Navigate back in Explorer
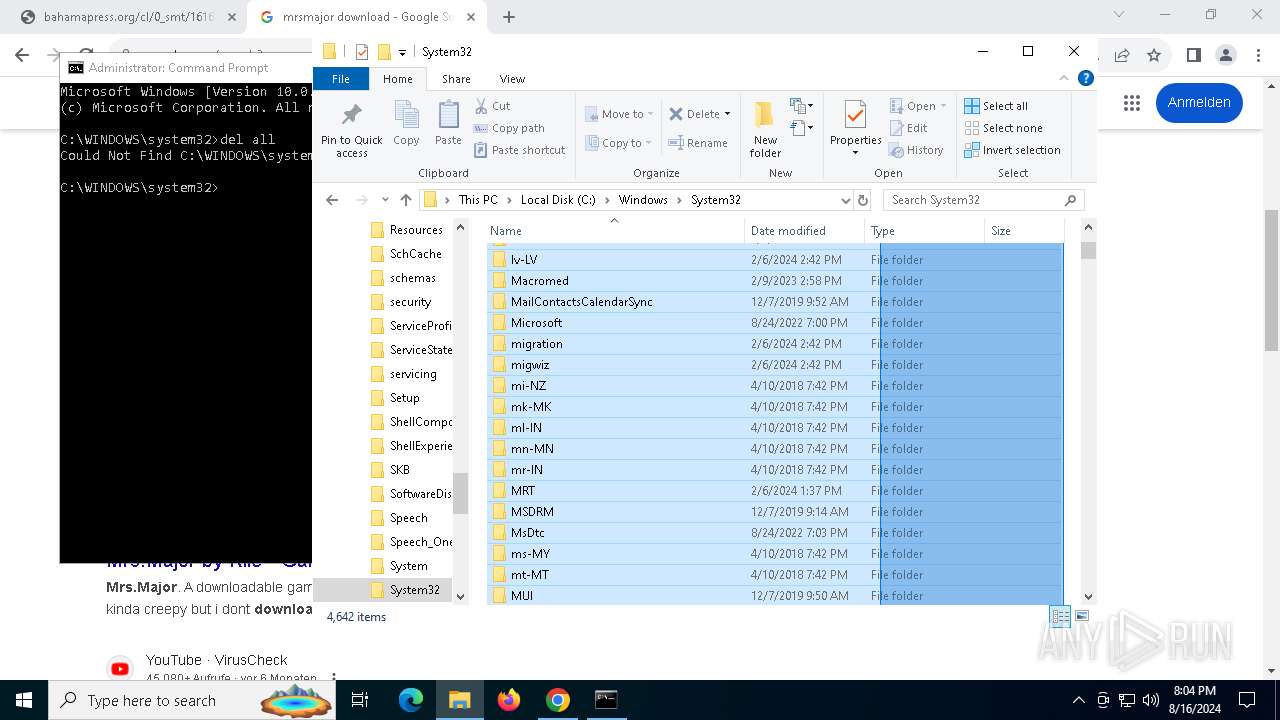Image resolution: width=1280 pixels, height=720 pixels. 332,200
